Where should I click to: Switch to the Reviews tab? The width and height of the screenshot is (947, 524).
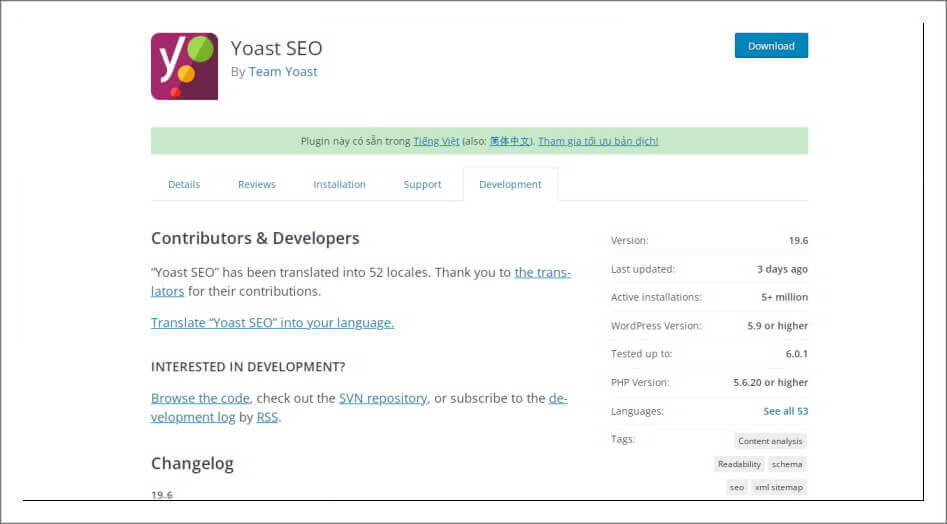[x=257, y=185]
